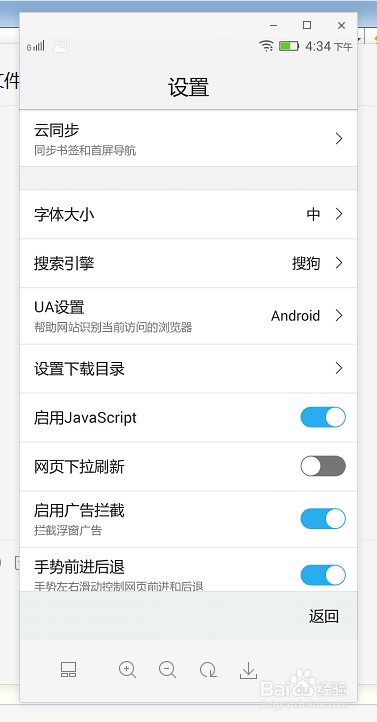Click the Wi-Fi status icon
Screen dimensions: 377x722
266,46
